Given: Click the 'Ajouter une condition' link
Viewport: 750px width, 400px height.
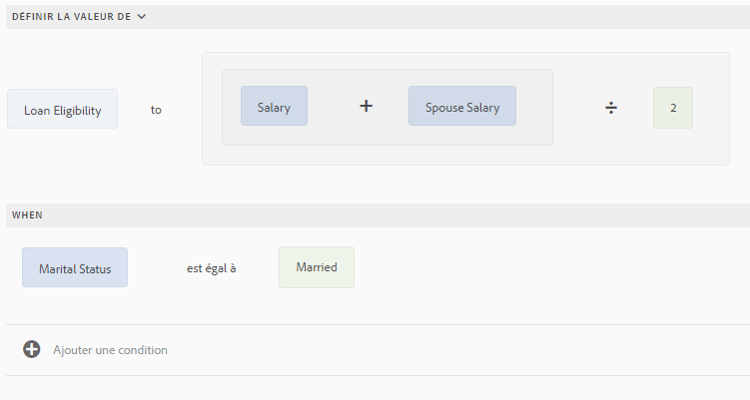Looking at the screenshot, I should pyautogui.click(x=110, y=350).
